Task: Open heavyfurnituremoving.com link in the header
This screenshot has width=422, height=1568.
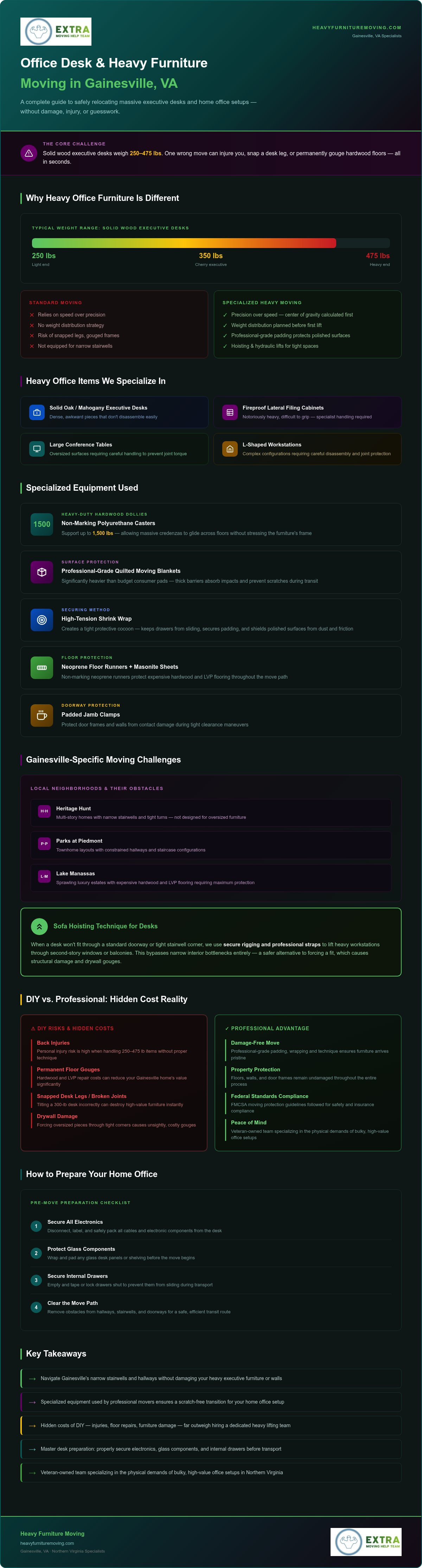Action: click(357, 27)
